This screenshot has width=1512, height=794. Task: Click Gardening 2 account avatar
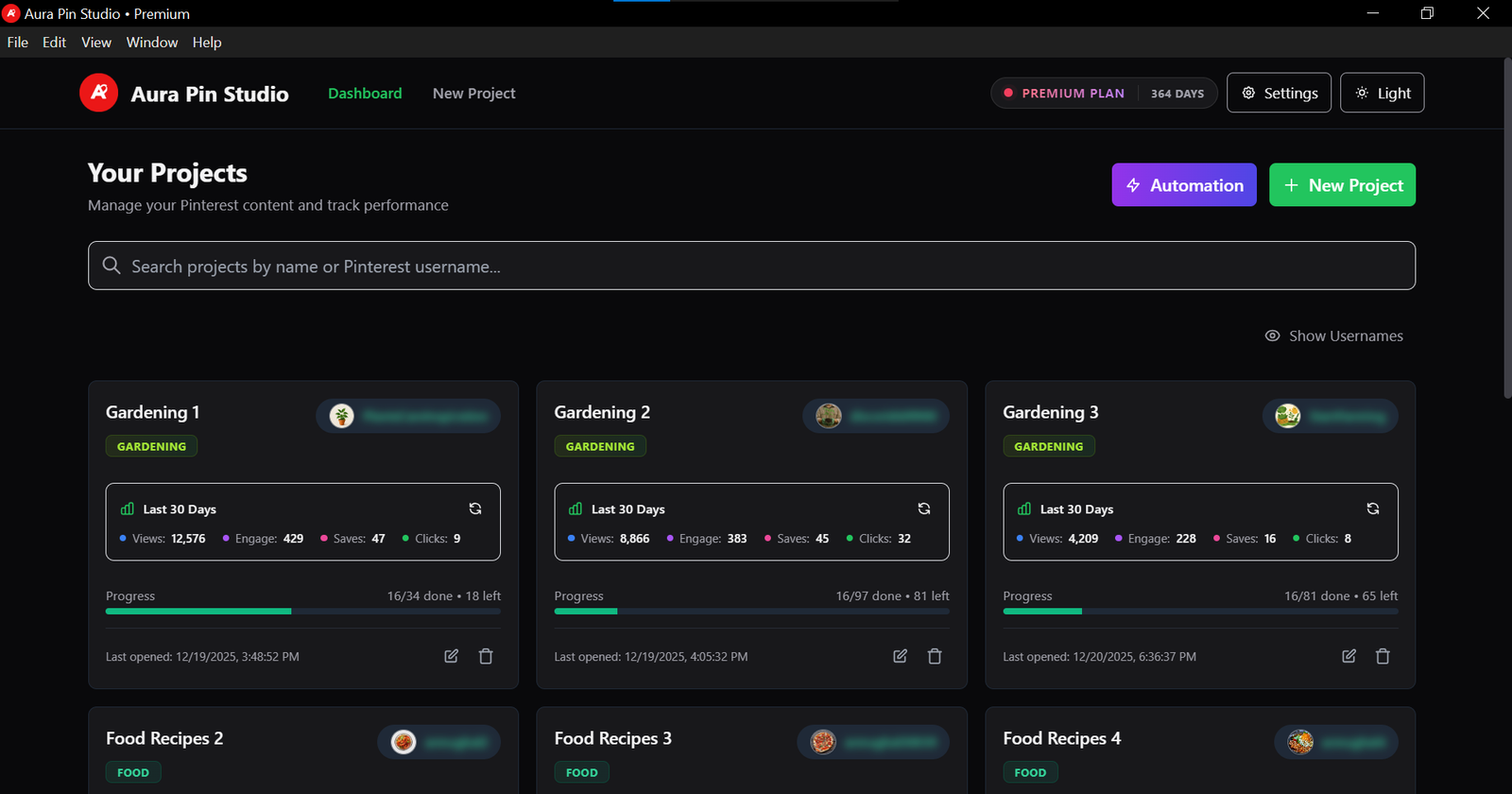pyautogui.click(x=829, y=416)
